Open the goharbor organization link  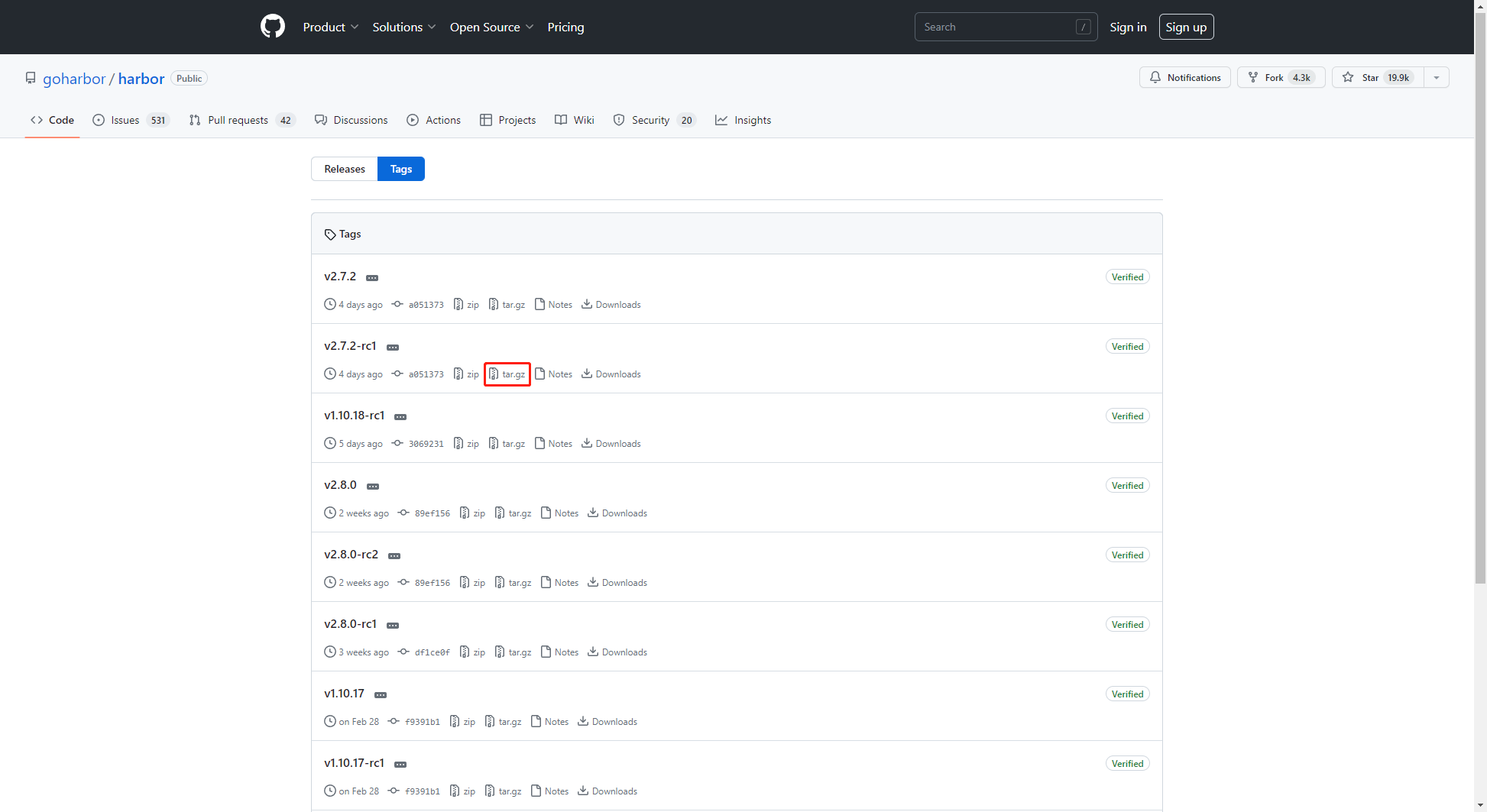pyautogui.click(x=74, y=79)
